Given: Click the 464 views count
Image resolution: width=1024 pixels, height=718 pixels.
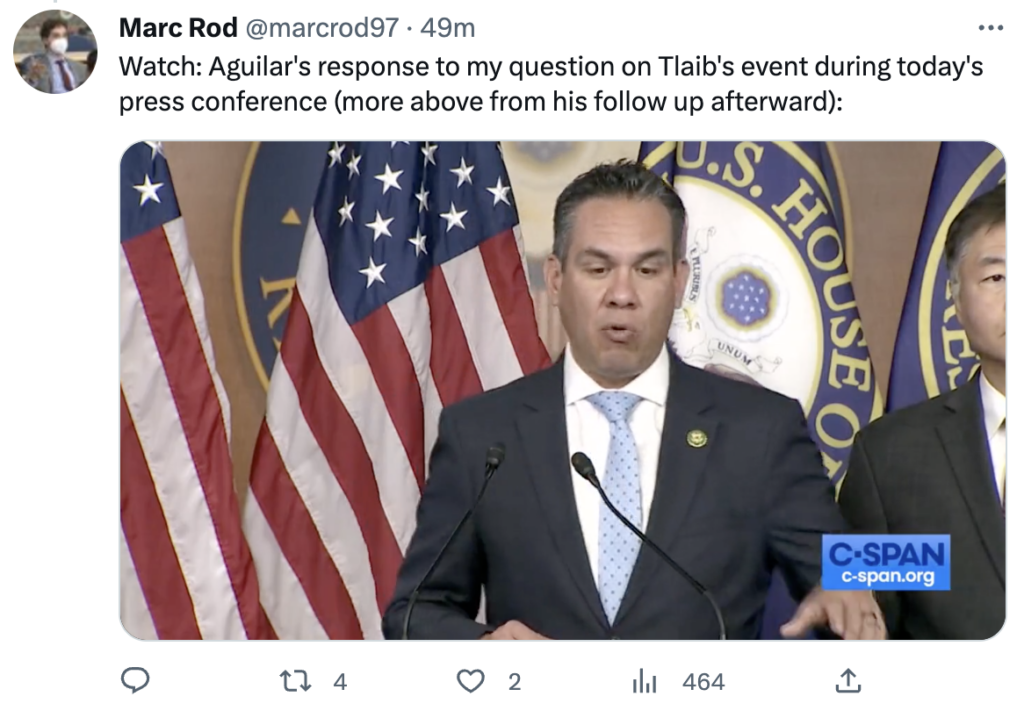Looking at the screenshot, I should 703,682.
